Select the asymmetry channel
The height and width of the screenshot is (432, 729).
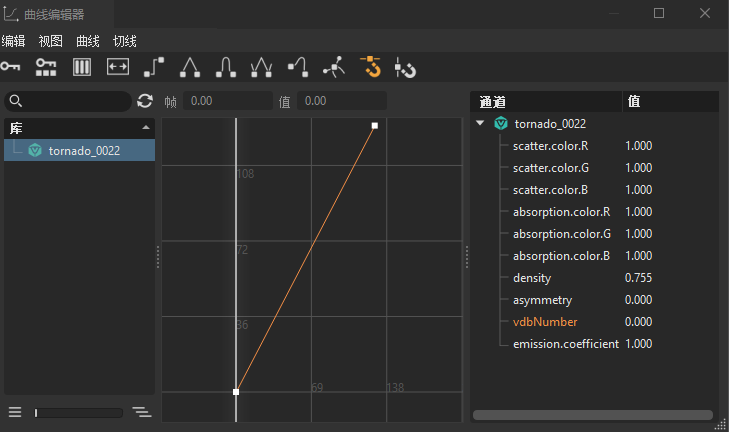[543, 300]
